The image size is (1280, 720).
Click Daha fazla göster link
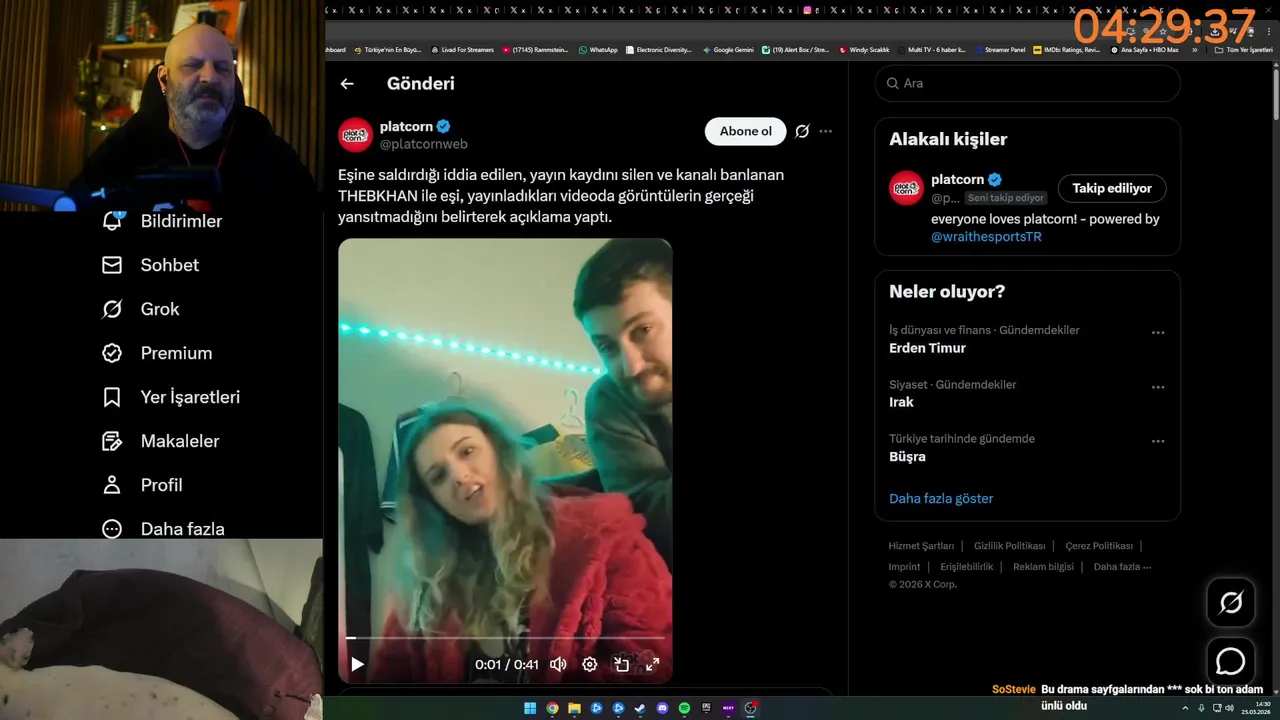coord(941,498)
